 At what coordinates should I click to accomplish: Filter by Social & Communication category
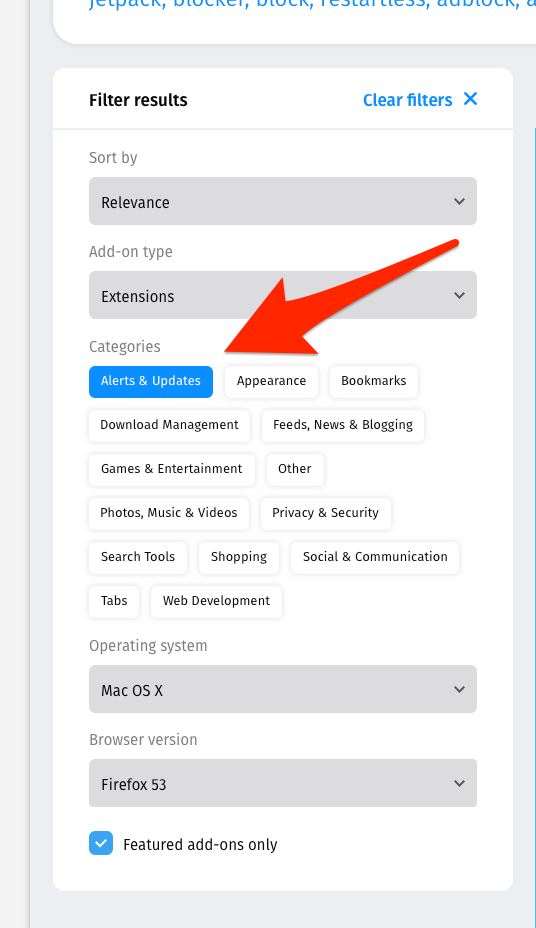pyautogui.click(x=375, y=558)
